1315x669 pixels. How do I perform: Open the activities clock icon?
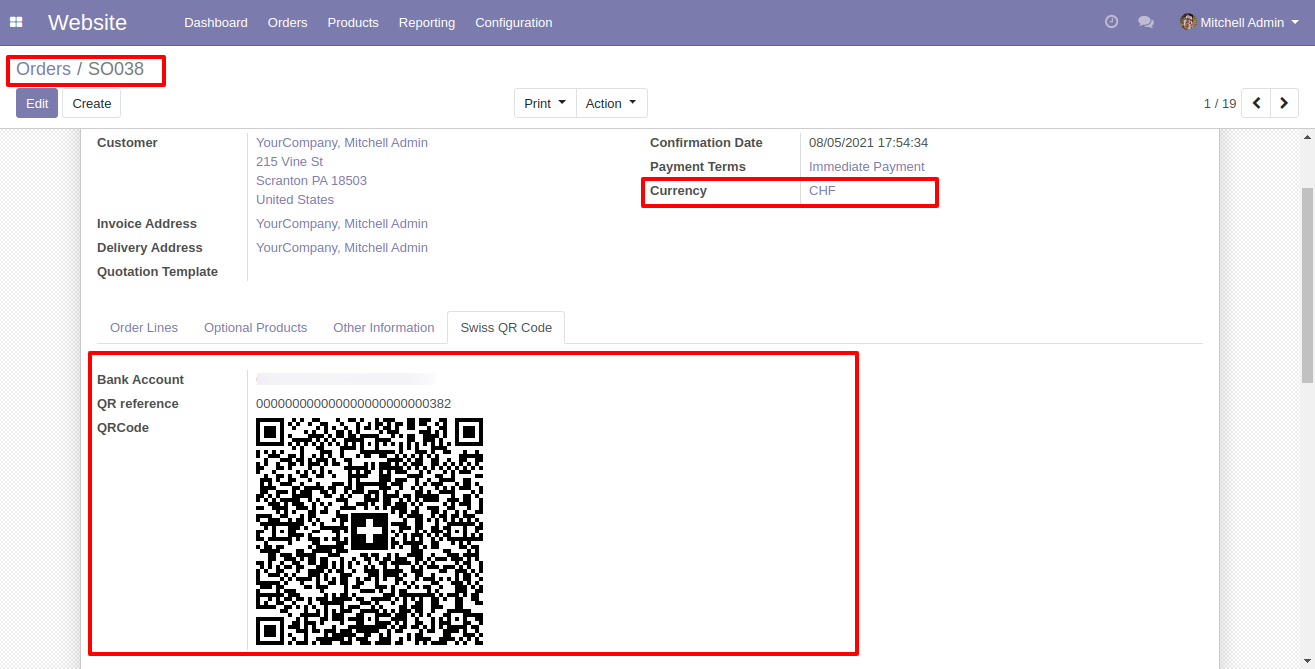tap(1111, 22)
